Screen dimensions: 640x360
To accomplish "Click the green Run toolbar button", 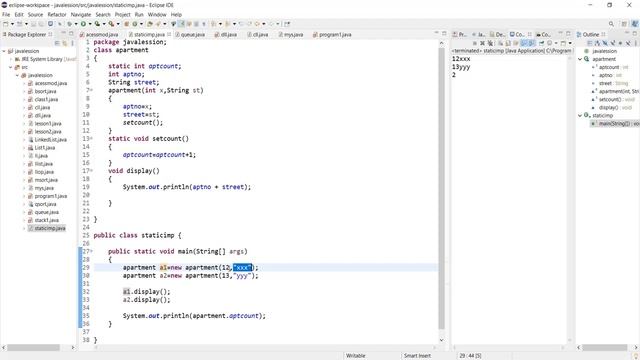I will coord(83,24).
